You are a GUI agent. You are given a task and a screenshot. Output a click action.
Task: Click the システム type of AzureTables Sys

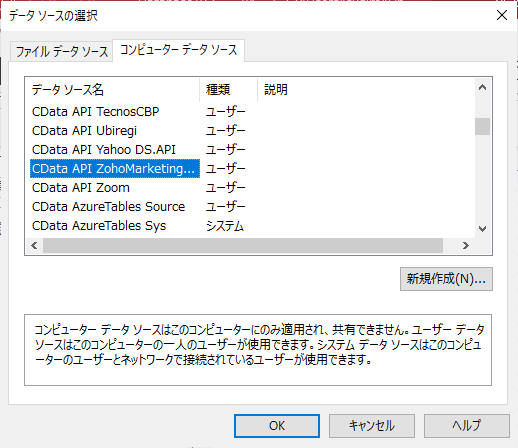click(225, 226)
